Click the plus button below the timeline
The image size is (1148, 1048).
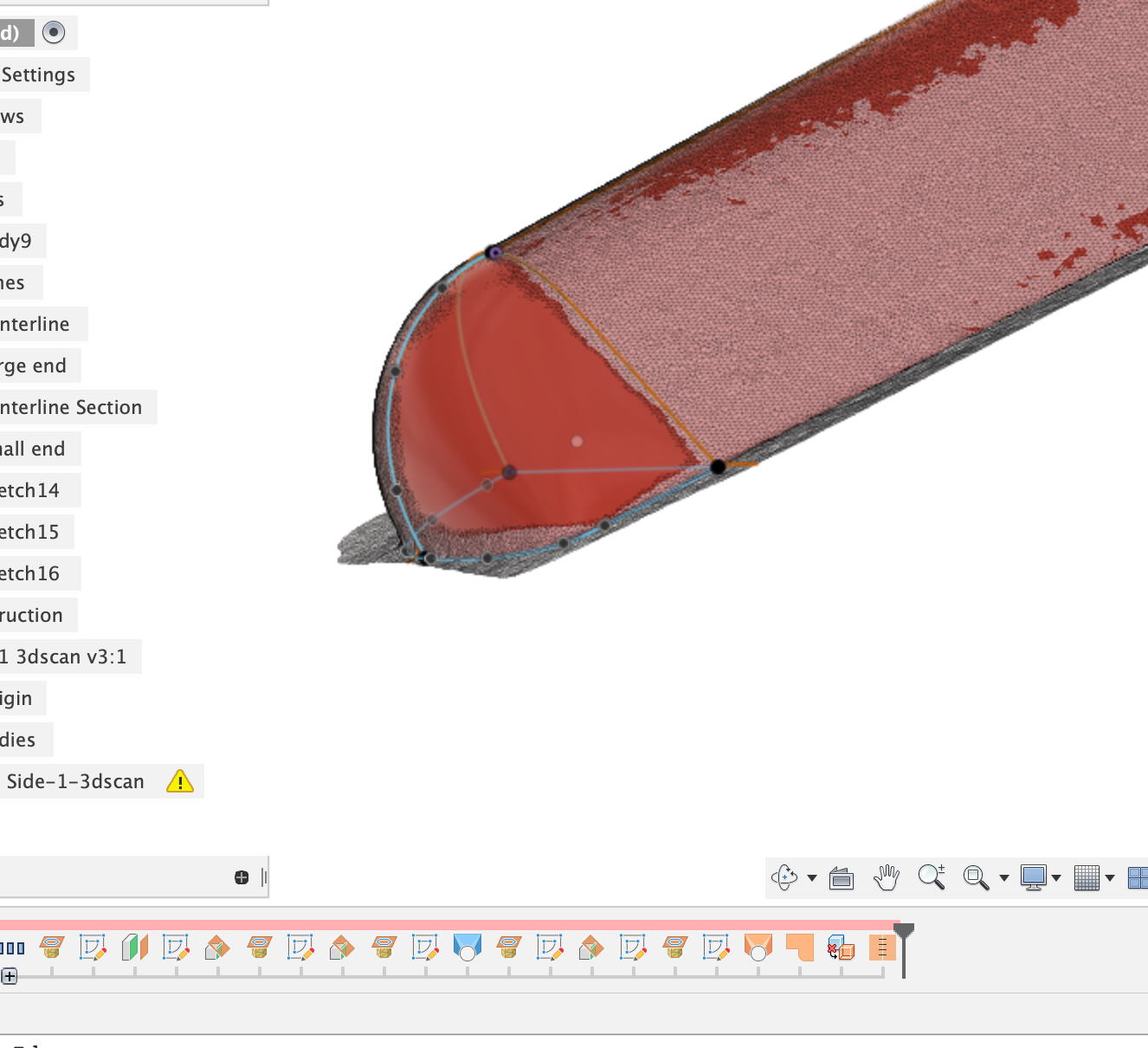[9, 975]
